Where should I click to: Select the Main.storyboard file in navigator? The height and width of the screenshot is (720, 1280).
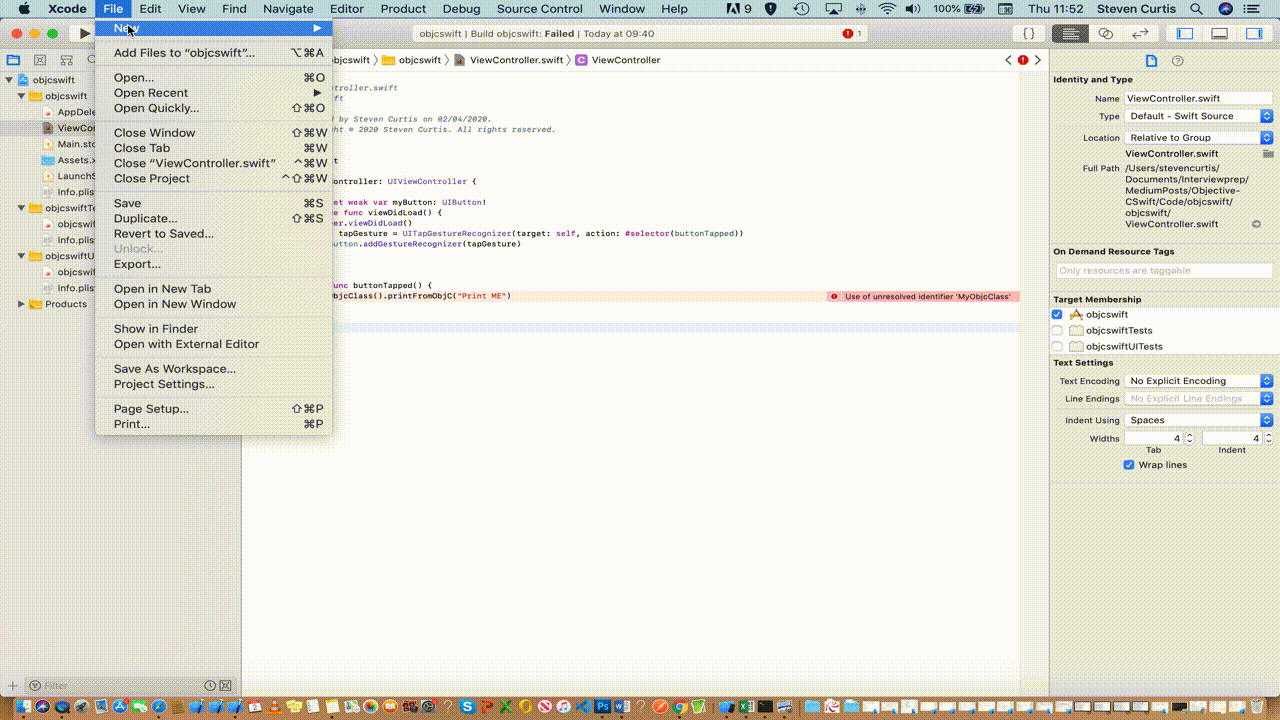tap(70, 144)
